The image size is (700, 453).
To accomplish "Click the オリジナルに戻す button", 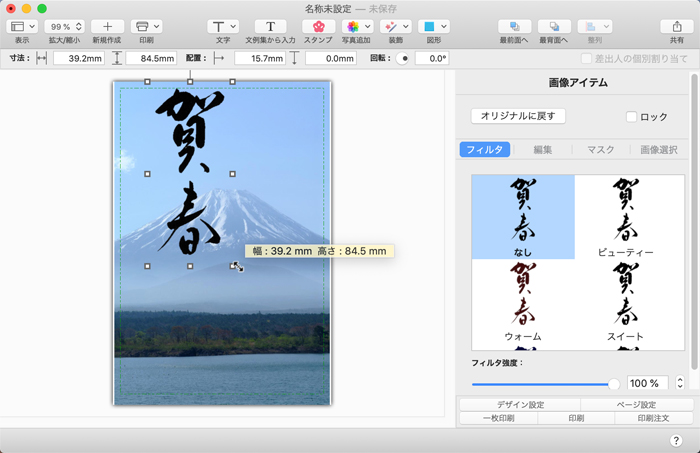I will tap(518, 116).
